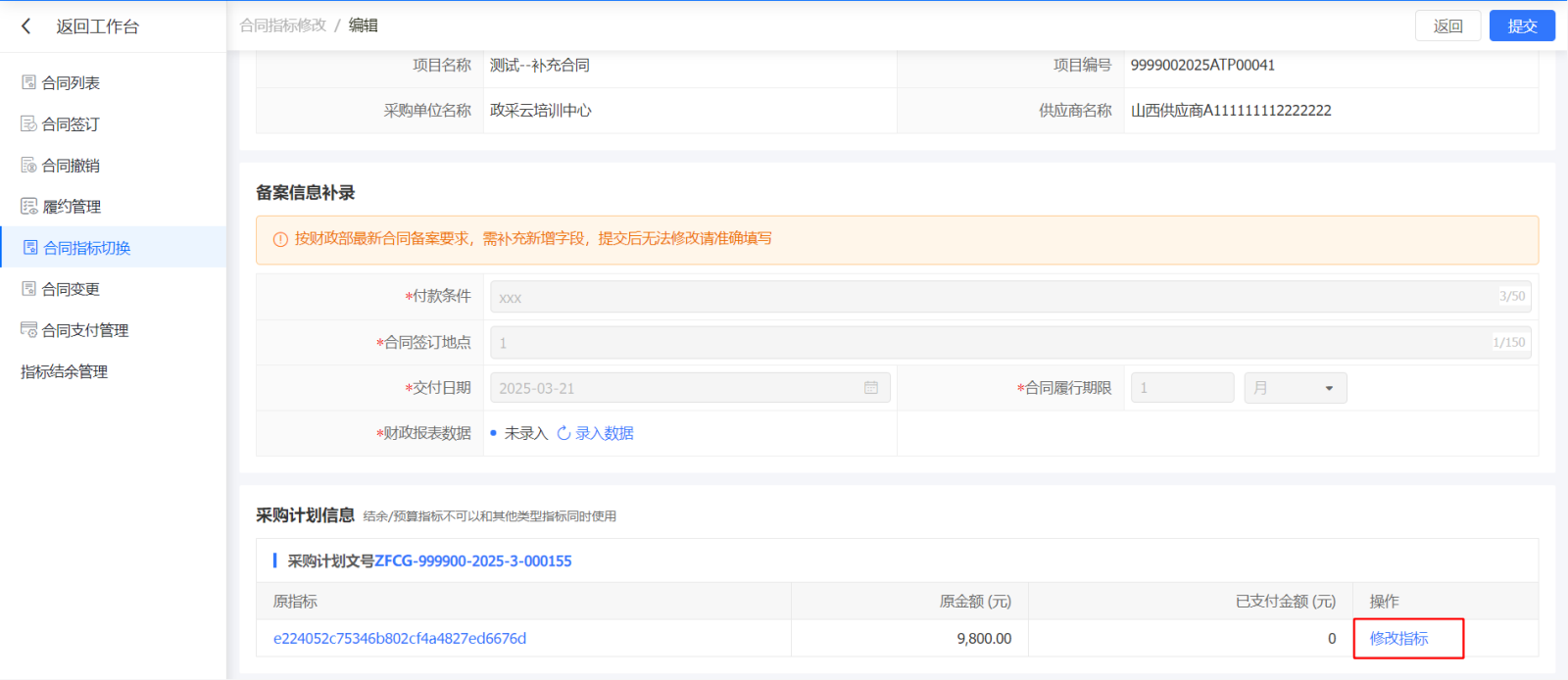Open the 合同指标切换 menu item
This screenshot has height=680, width=1568.
(x=86, y=248)
